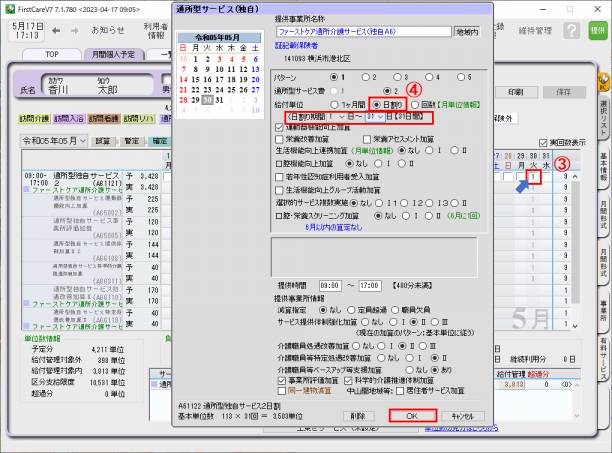Toggle the 事業所評価加算 checkbox
Screen dimensions: 612x453
click(280, 380)
